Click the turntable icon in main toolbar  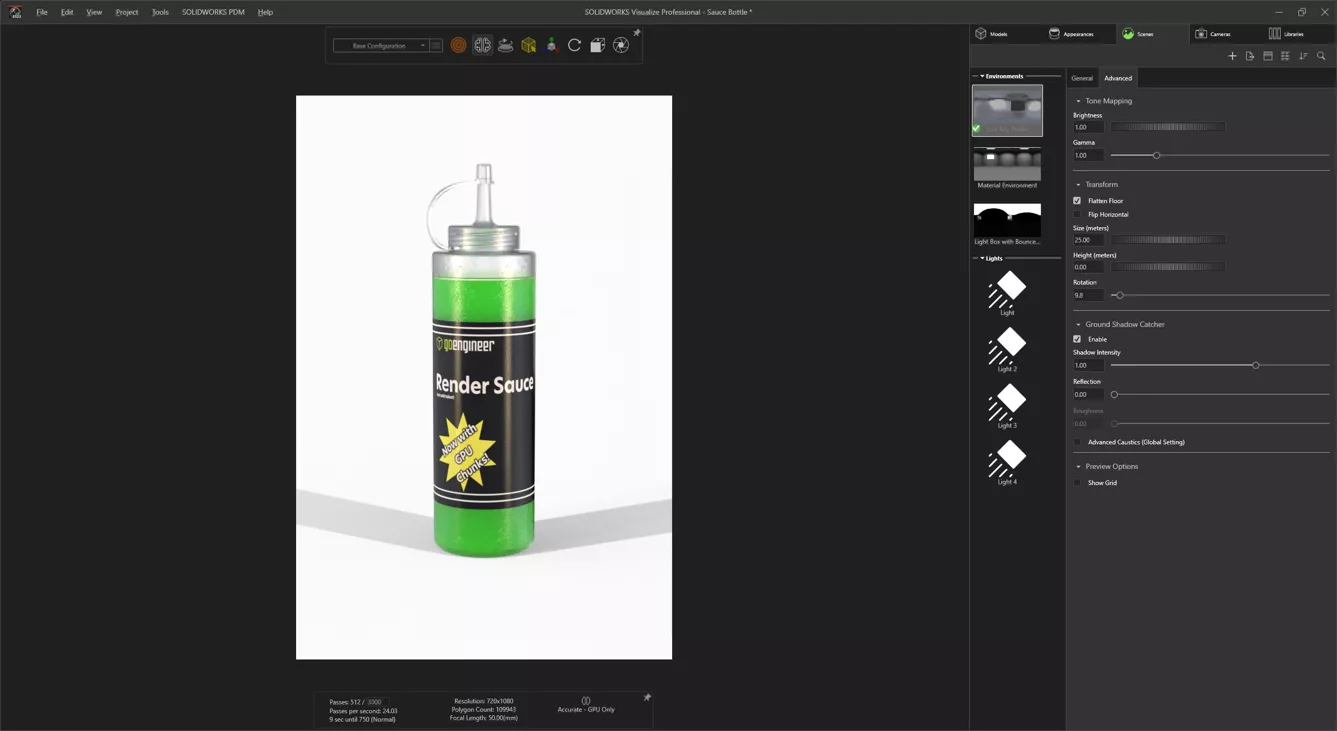click(505, 45)
